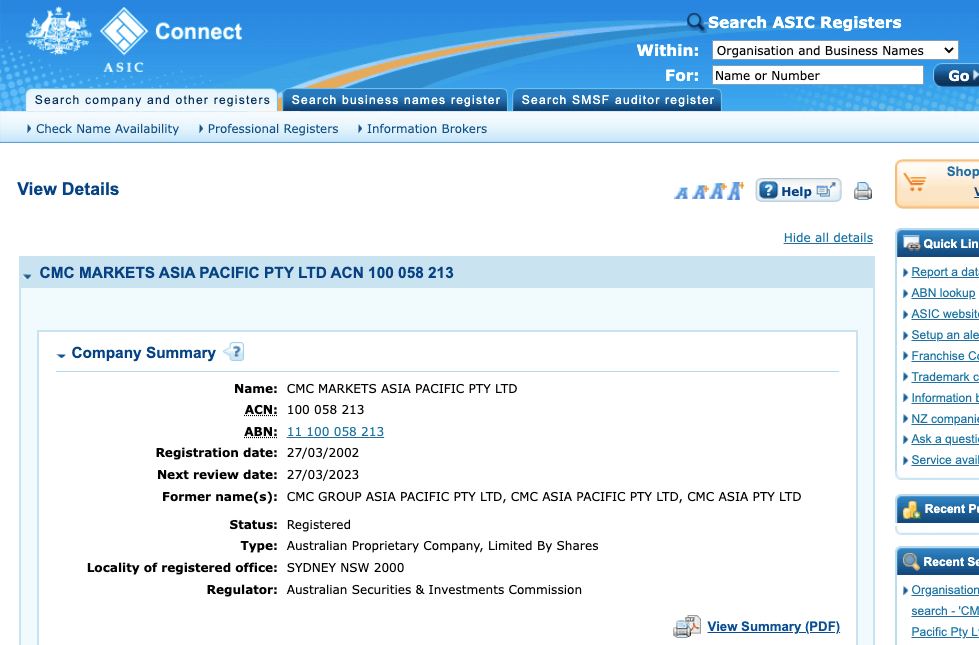Click the next review date 27/03/2023

[x=323, y=475]
